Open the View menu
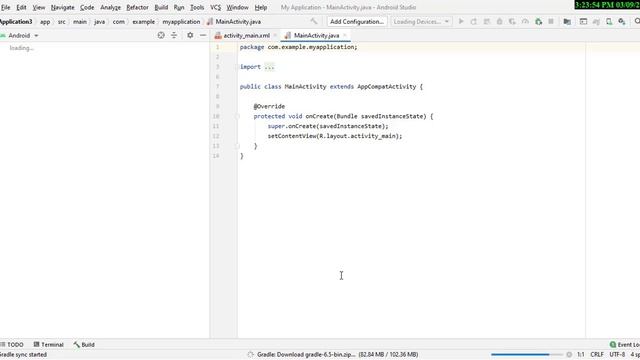Viewport: 640px width, 360px height. 39,7
